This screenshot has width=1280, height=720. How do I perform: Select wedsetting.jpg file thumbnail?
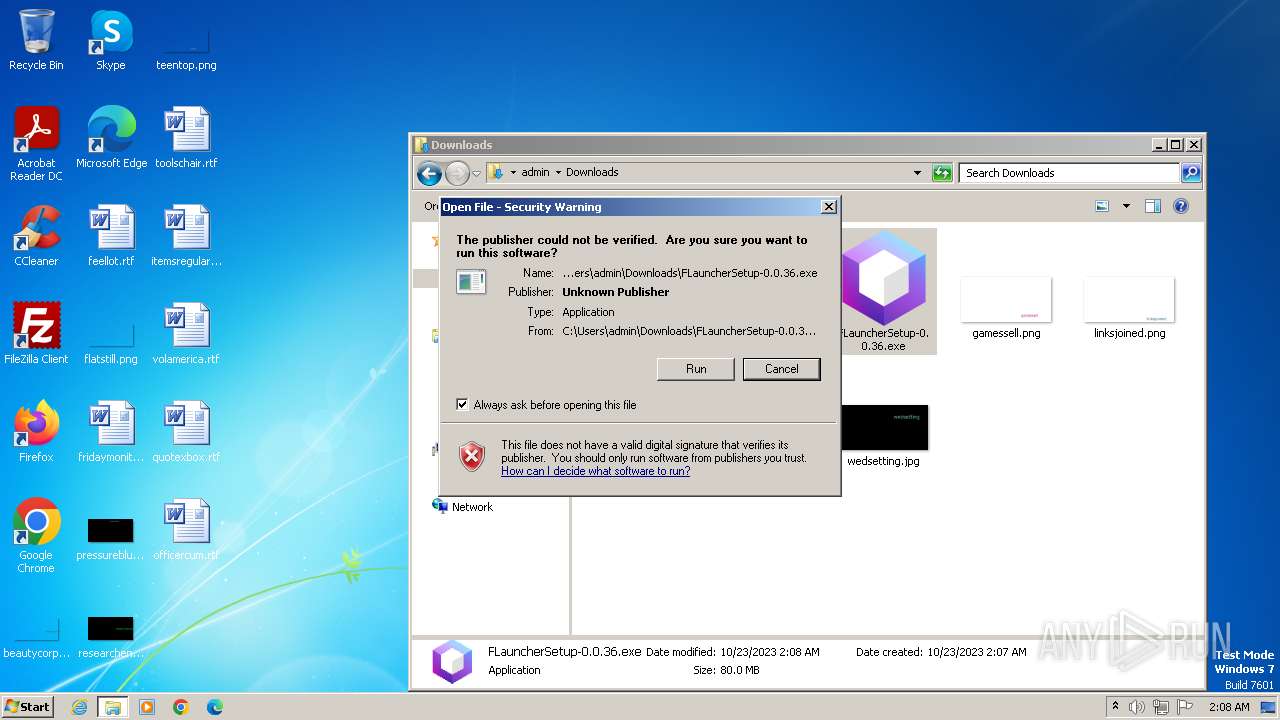[883, 436]
